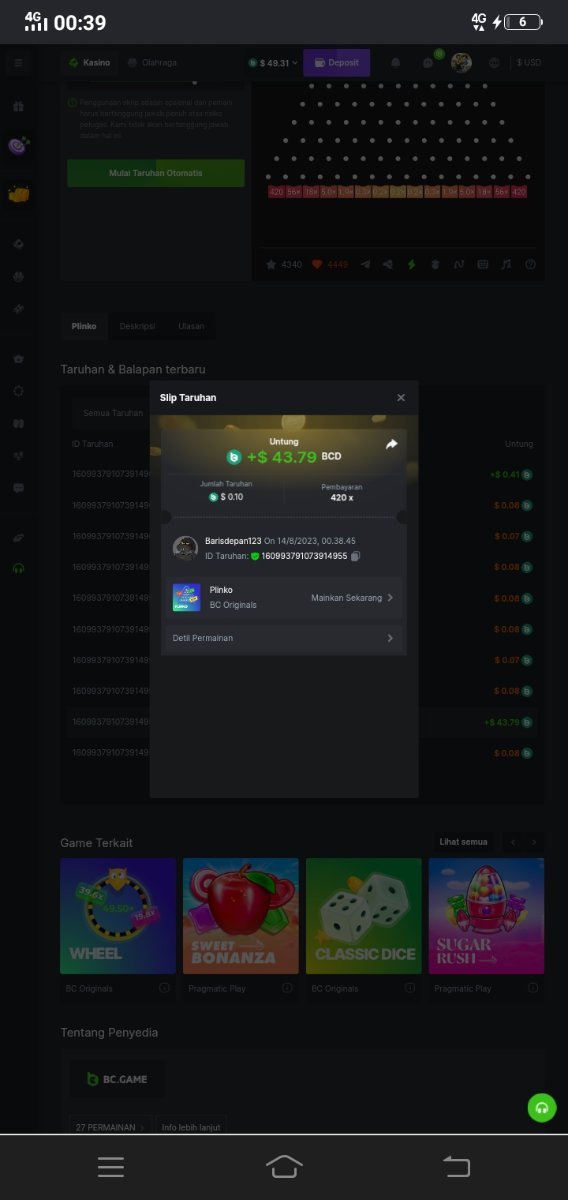Viewport: 568px width, 1200px height.
Task: Click Baris depan123 user avatar
Action: 185,548
